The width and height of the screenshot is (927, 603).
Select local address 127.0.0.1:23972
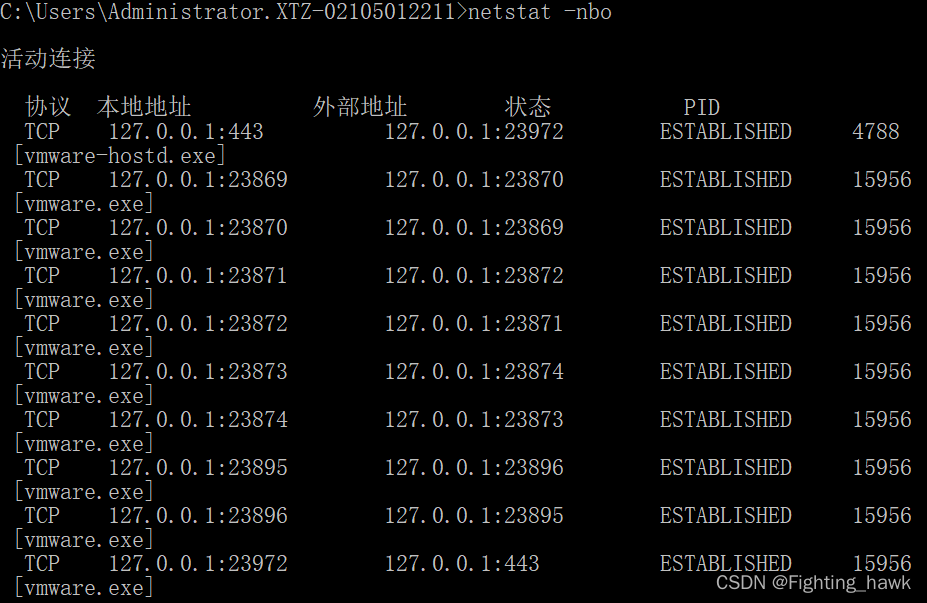198,563
